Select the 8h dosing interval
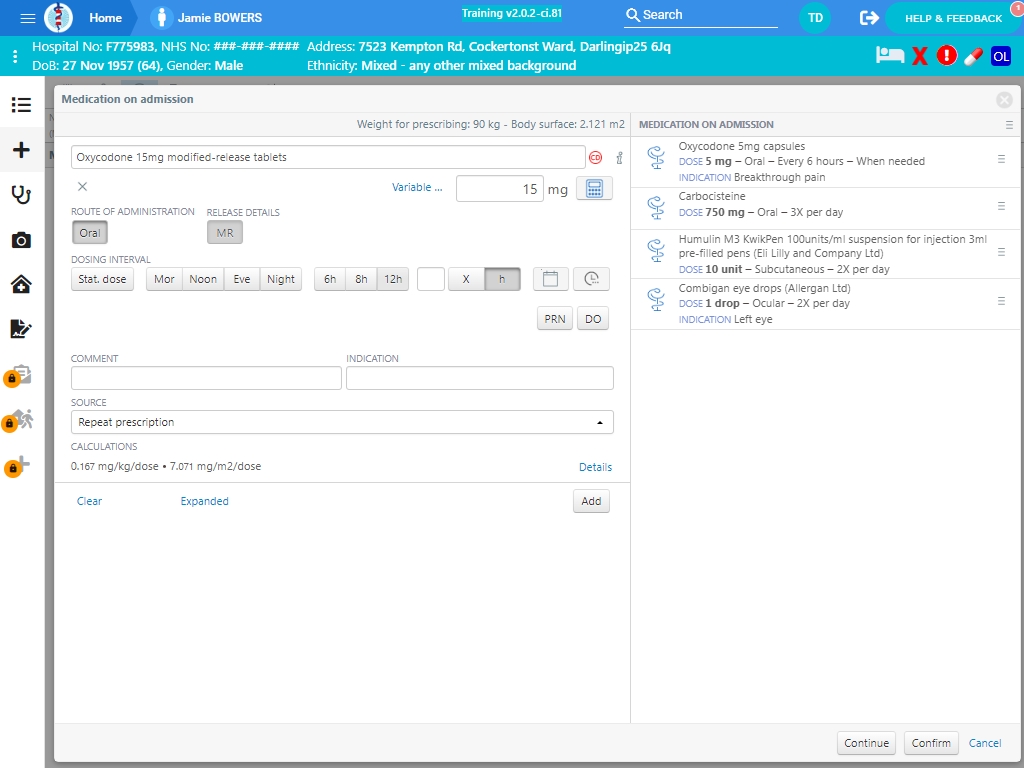 coord(361,279)
